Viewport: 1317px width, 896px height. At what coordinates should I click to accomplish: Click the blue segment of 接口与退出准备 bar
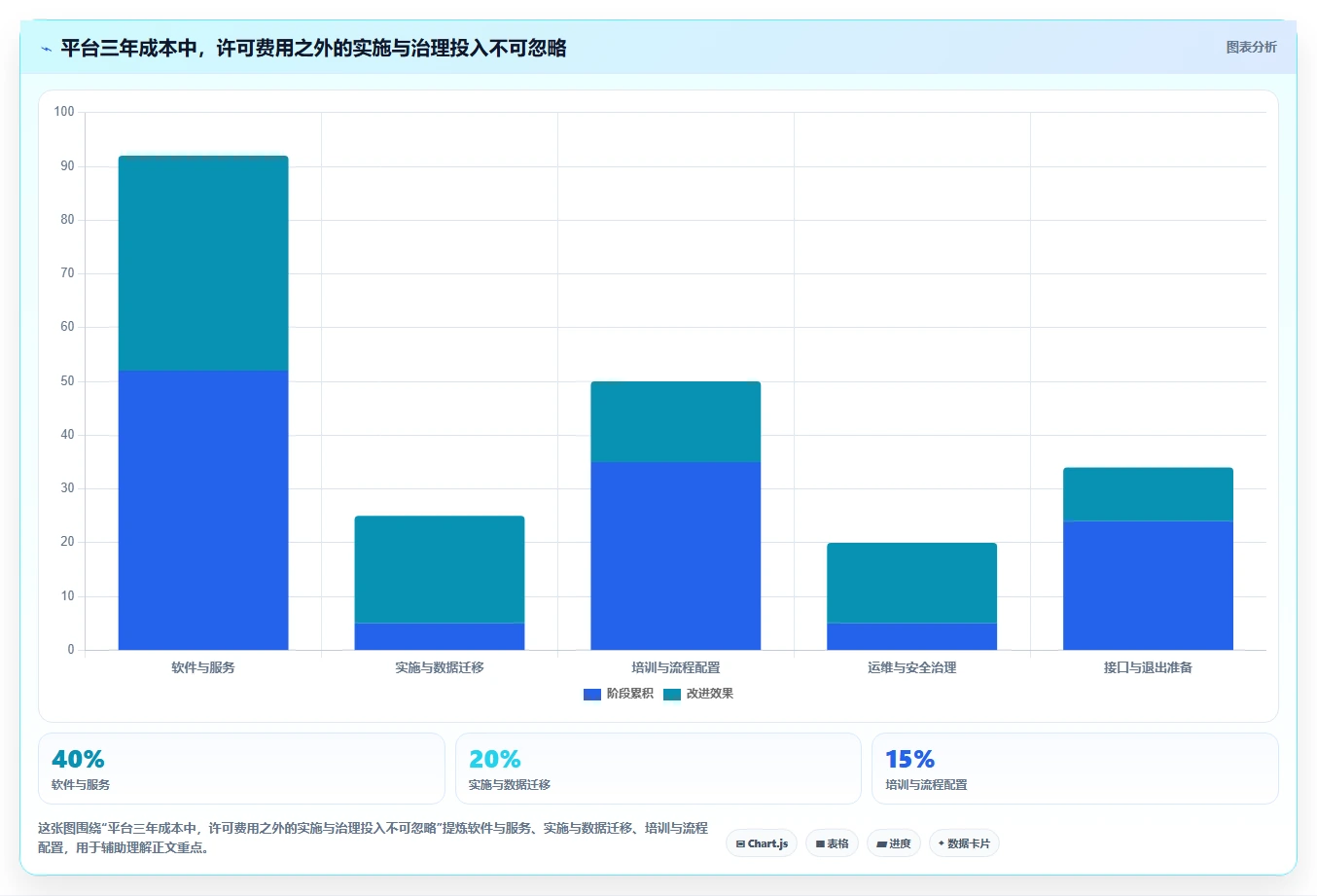click(x=1149, y=586)
